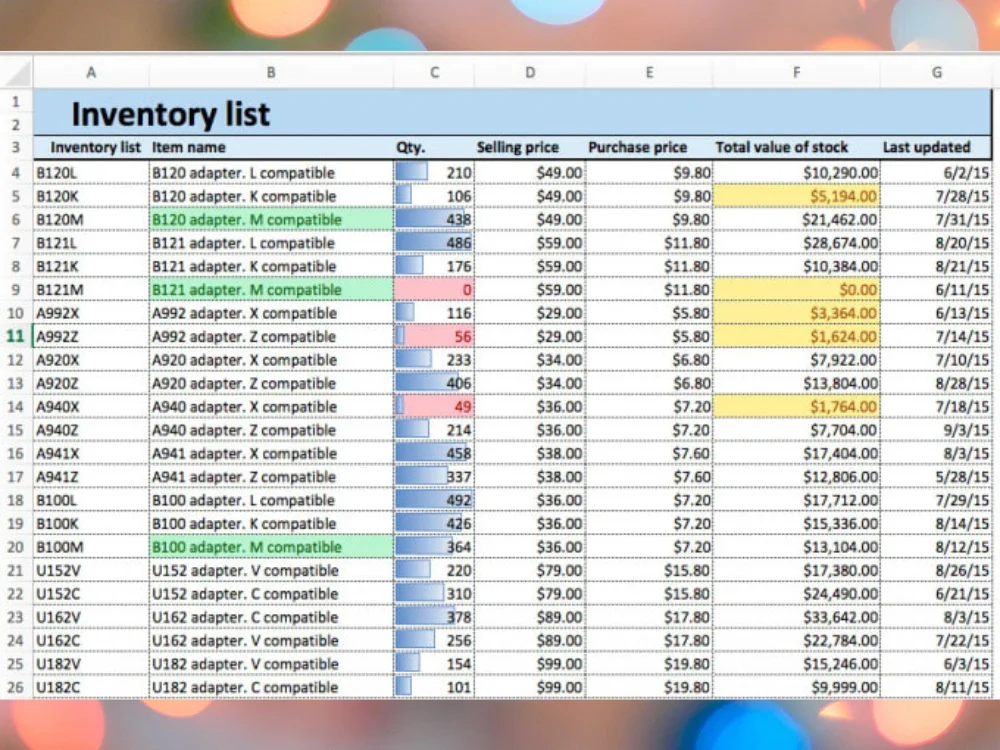Click the Inventory list title cell
Viewport: 1000px width, 750px height.
pos(512,113)
